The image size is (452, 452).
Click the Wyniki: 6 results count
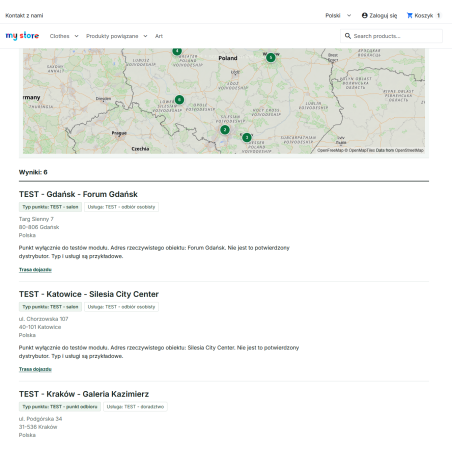[33, 172]
